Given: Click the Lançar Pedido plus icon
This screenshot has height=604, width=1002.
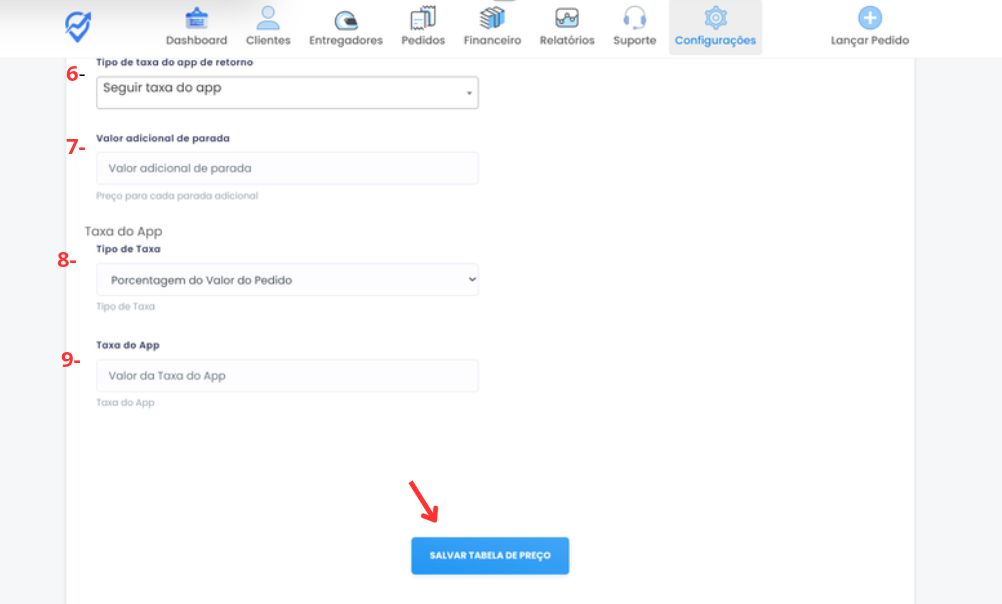Looking at the screenshot, I should pyautogui.click(x=870, y=18).
